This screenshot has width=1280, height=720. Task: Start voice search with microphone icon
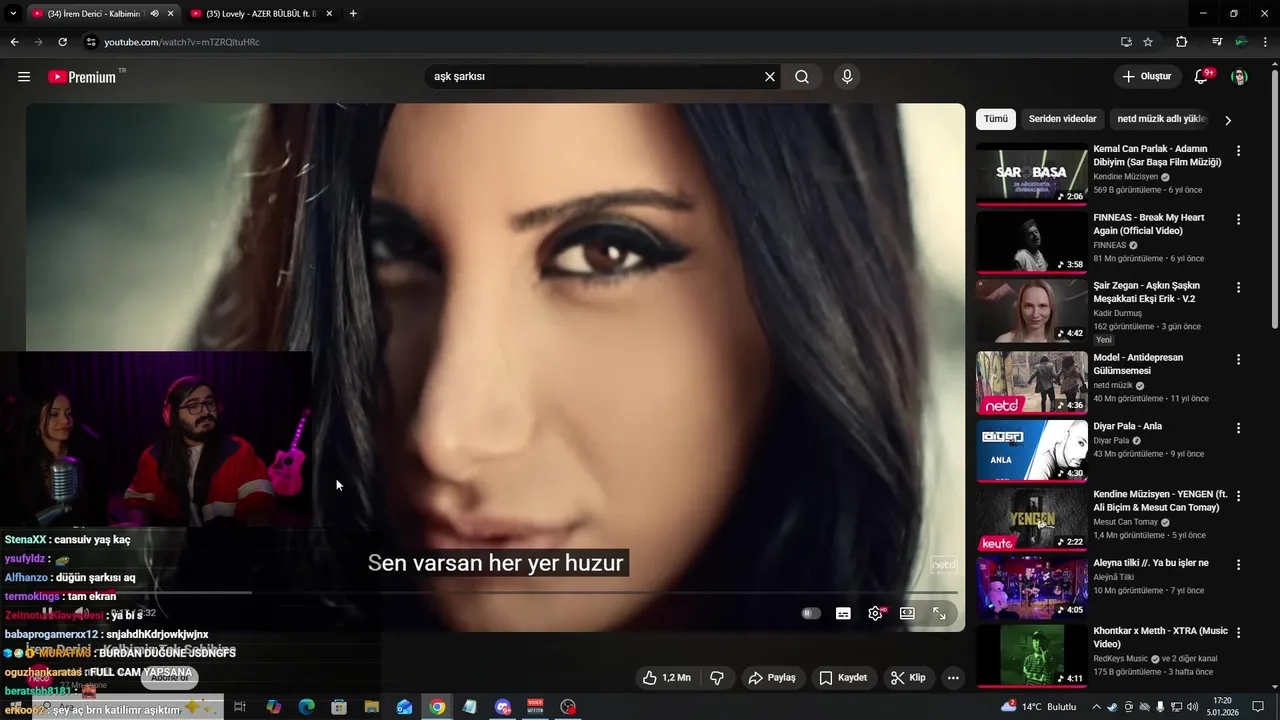(847, 77)
